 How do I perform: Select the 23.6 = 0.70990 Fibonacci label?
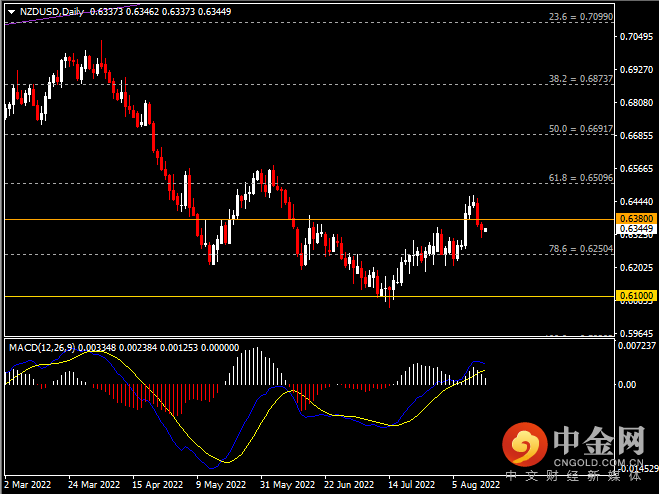coord(581,17)
